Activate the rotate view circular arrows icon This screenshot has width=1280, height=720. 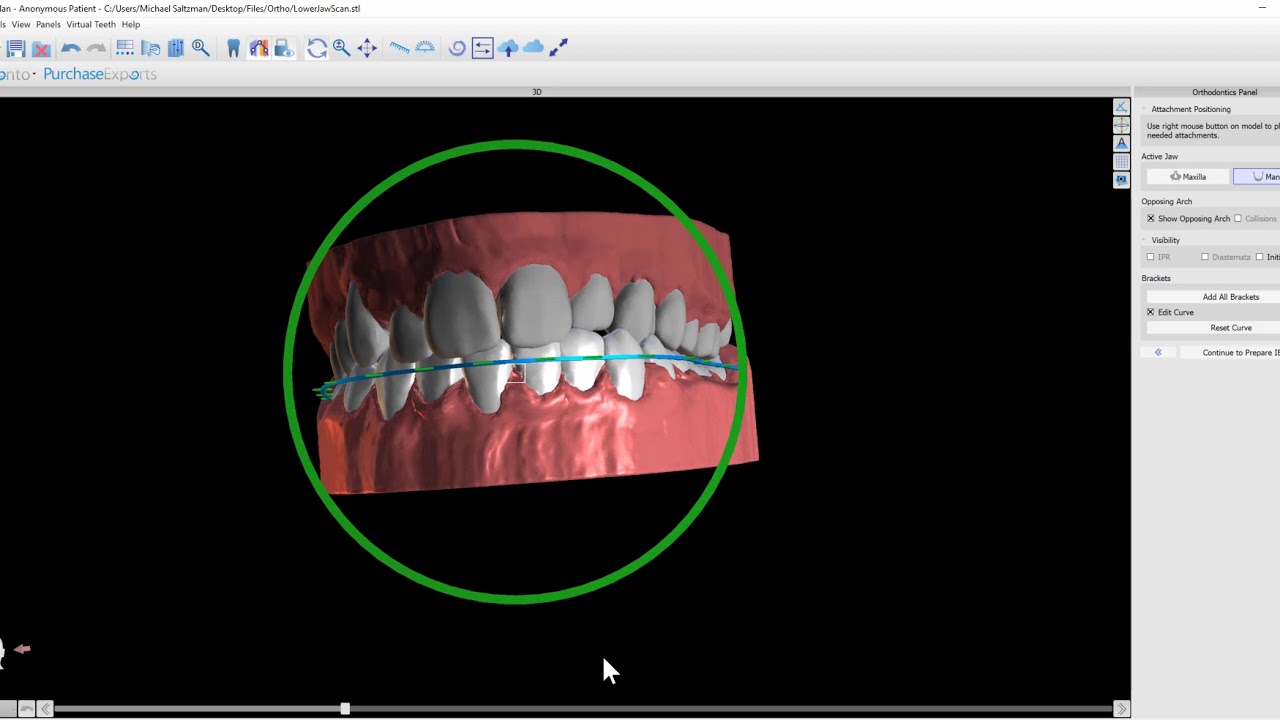[317, 48]
